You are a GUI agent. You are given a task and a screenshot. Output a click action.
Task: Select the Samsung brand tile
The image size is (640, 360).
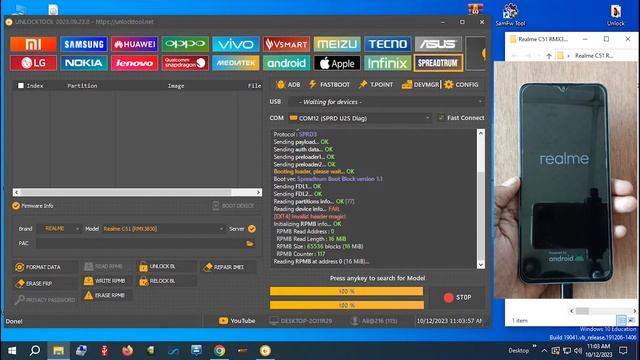(84, 44)
